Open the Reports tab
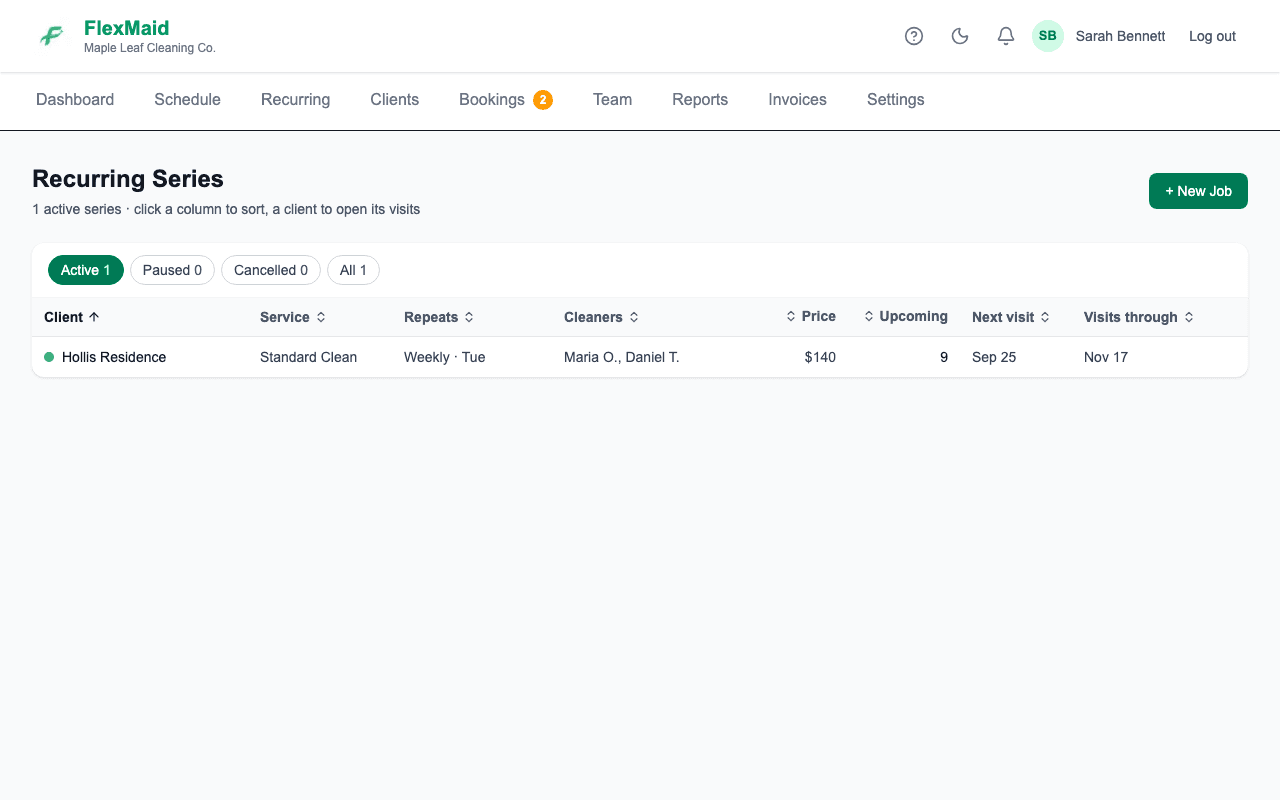The image size is (1280, 800). [x=700, y=100]
